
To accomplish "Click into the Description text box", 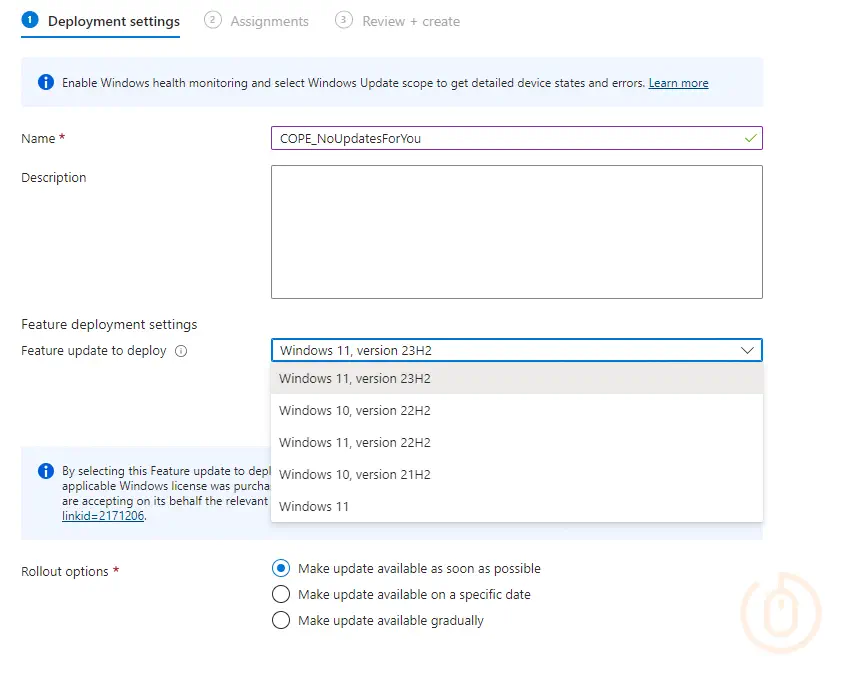I will [x=516, y=231].
